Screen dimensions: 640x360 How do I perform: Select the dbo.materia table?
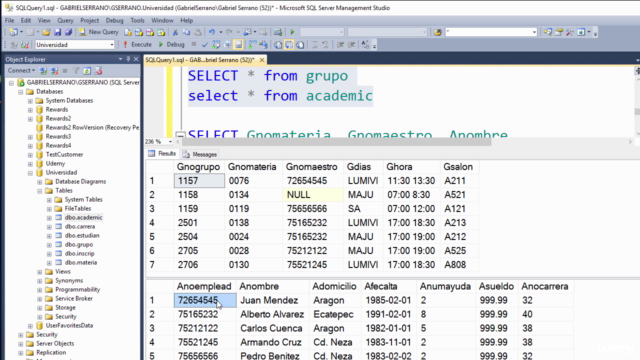click(81, 262)
